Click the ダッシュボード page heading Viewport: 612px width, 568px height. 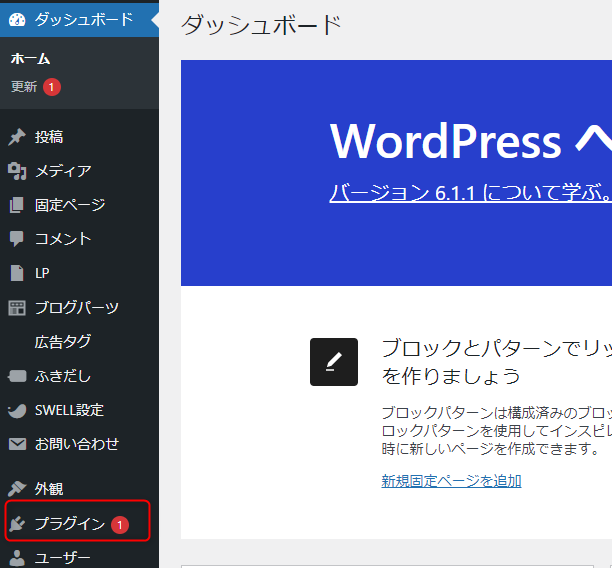(261, 25)
